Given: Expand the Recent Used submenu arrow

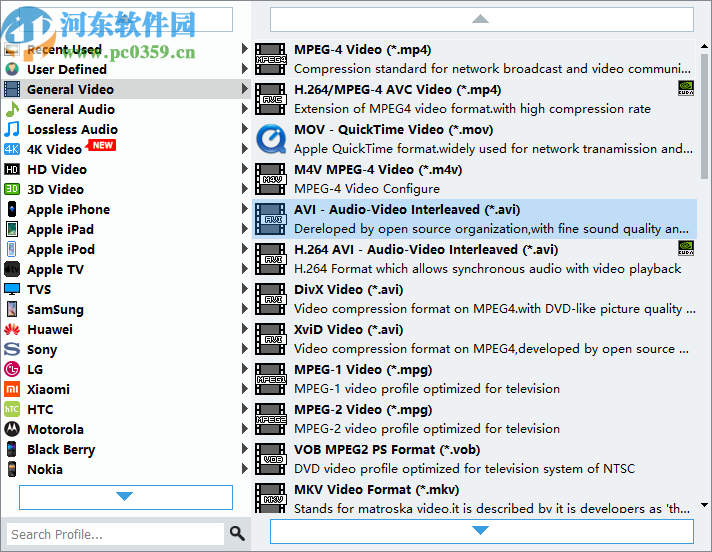Looking at the screenshot, I should pos(244,49).
